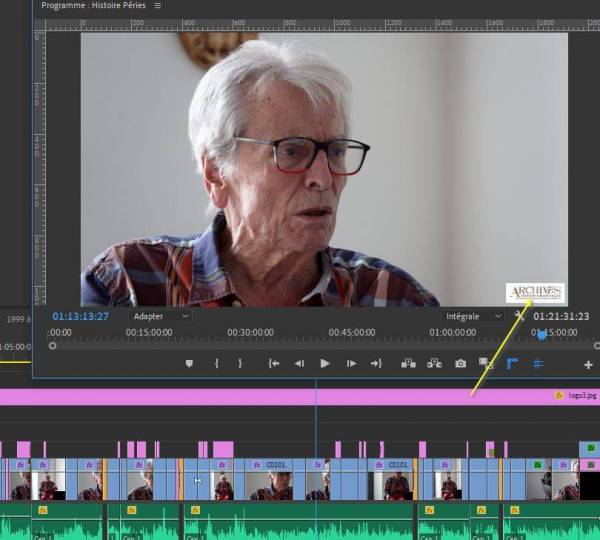600x540 pixels.
Task: Click the Add Marker icon
Action: (188, 364)
